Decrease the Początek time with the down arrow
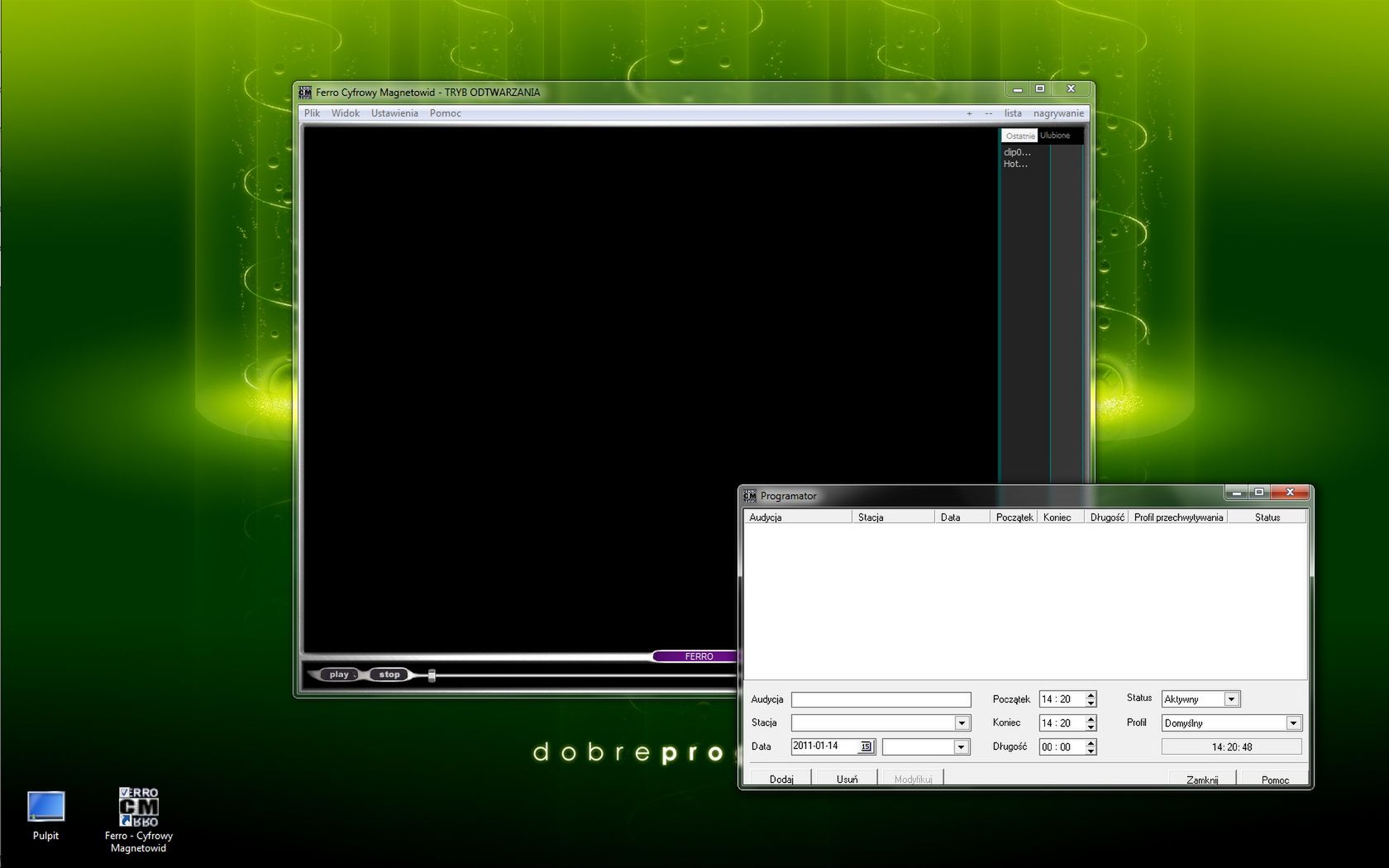1389x868 pixels. pyautogui.click(x=1091, y=703)
